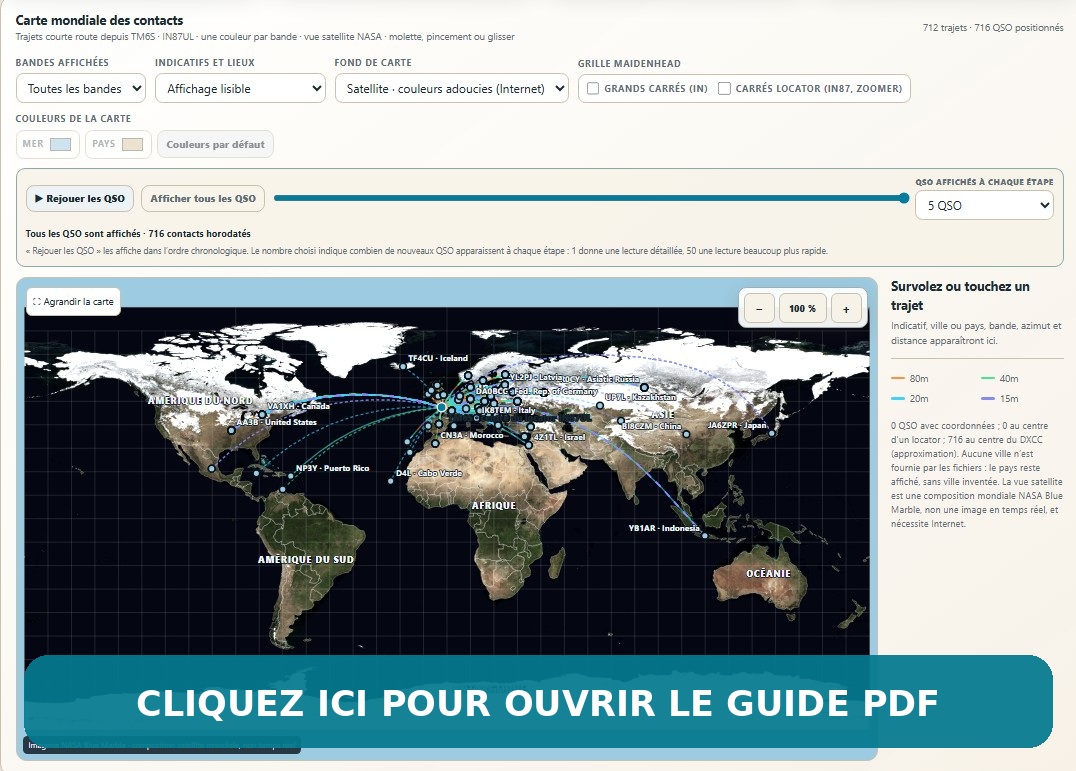
Task: Pick the MER sea color swatch
Action: (x=60, y=144)
